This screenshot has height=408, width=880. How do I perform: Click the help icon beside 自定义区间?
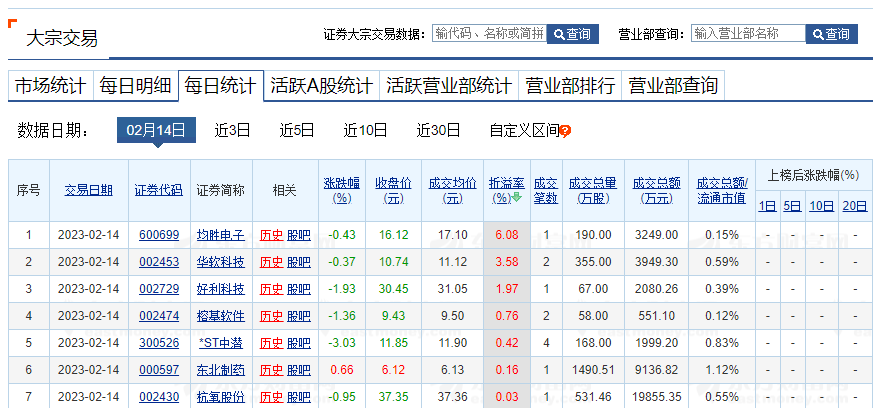(x=565, y=131)
